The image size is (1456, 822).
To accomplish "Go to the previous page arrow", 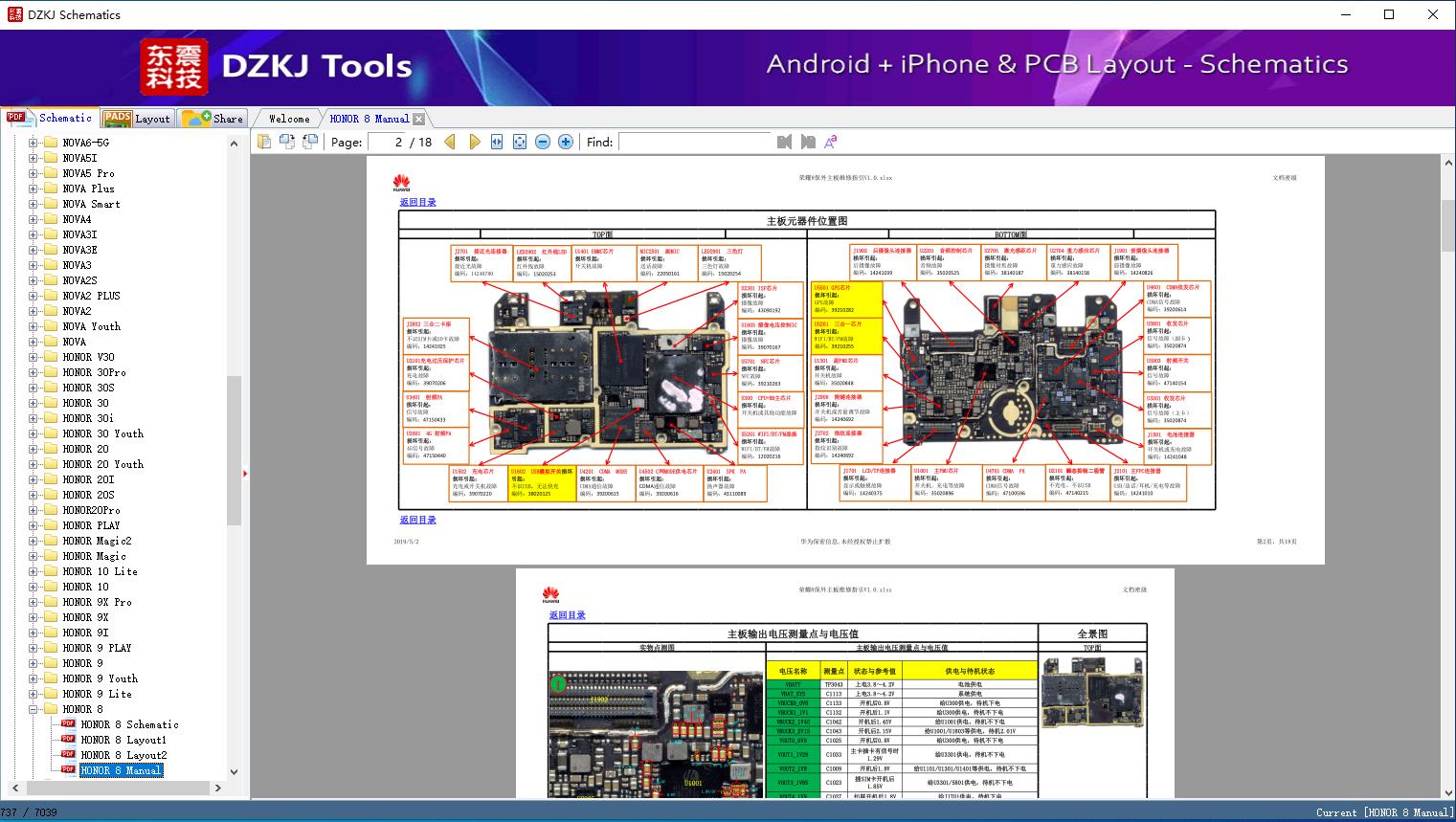I will (x=449, y=142).
